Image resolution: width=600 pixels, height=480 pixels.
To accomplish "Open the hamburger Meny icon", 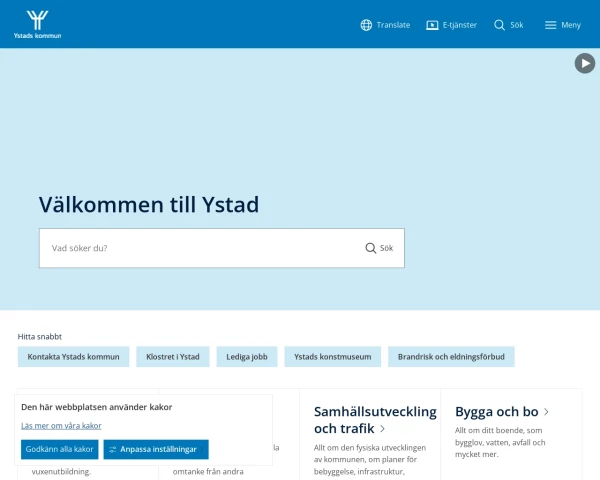I will pos(550,25).
